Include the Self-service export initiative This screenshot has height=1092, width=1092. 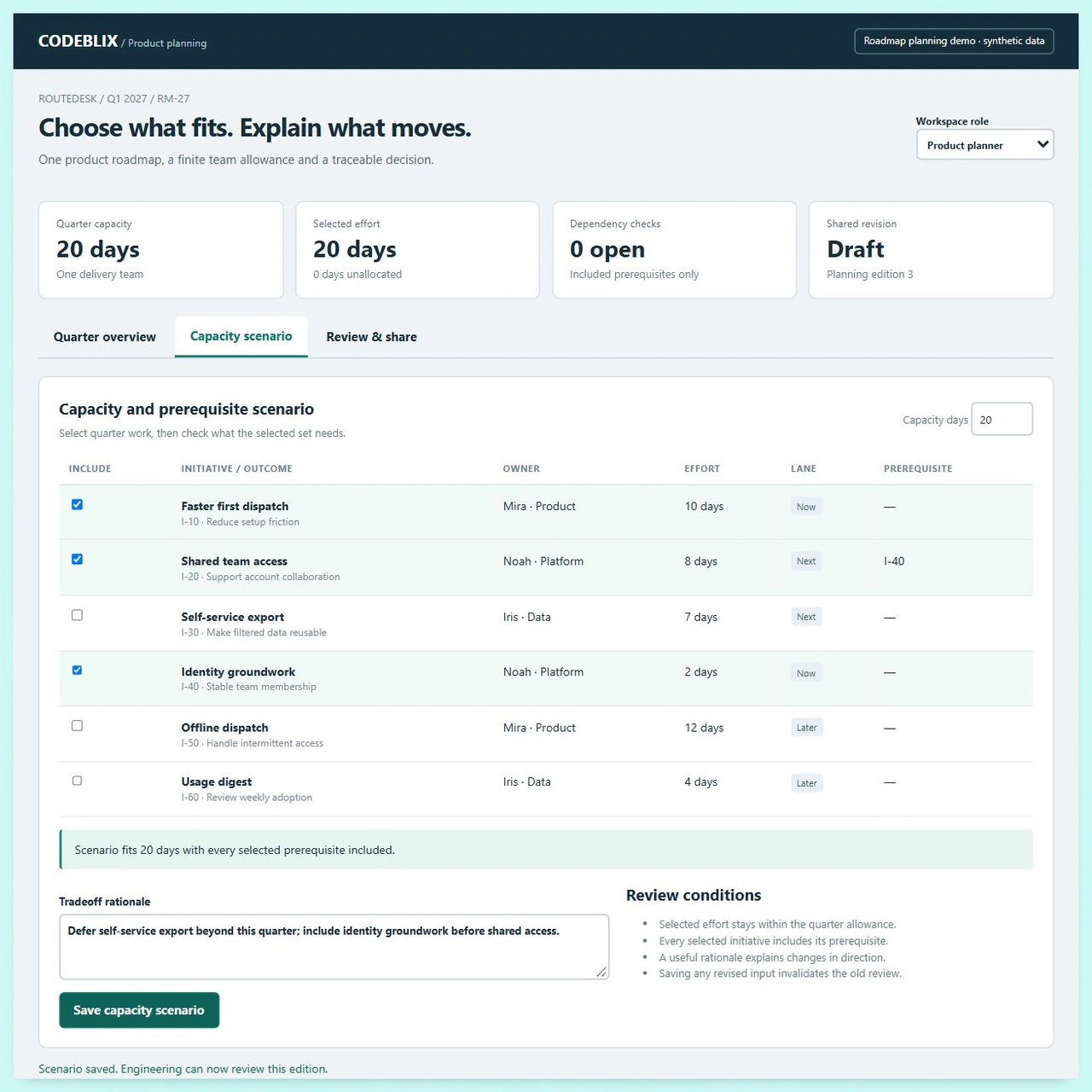tap(77, 615)
